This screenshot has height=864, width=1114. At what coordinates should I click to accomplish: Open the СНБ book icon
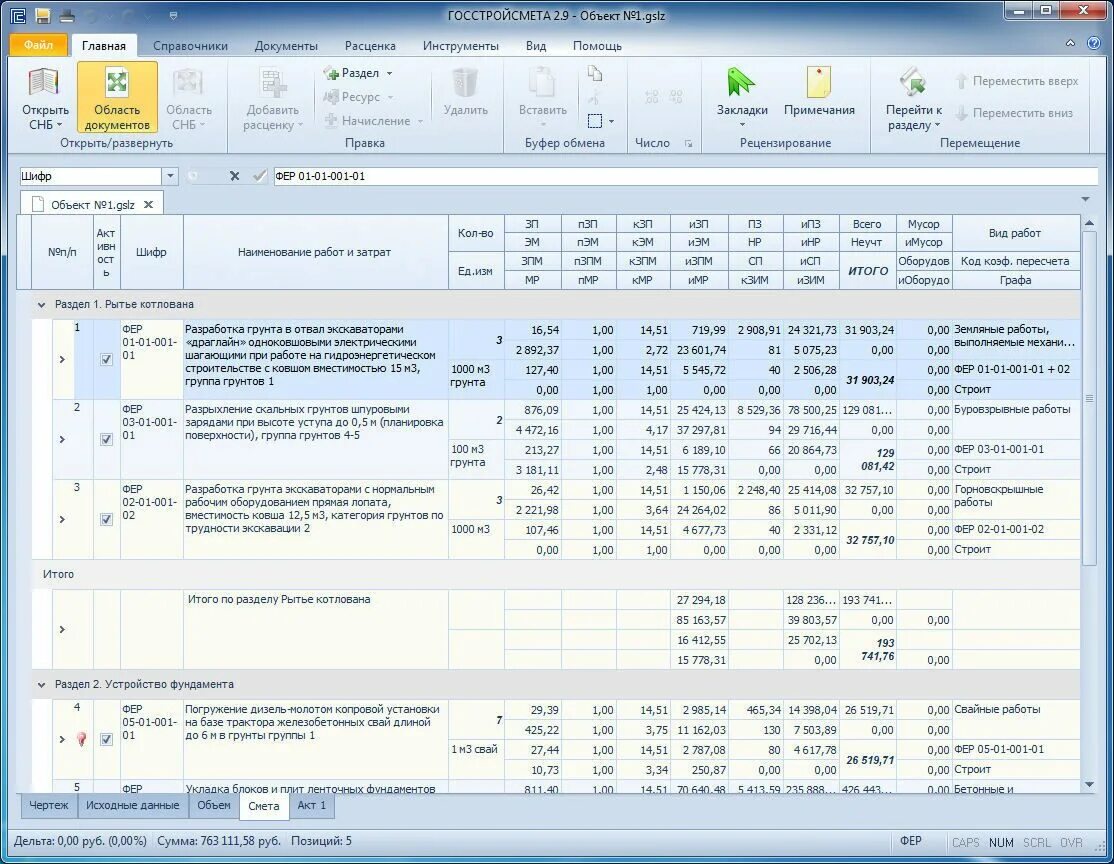(45, 83)
